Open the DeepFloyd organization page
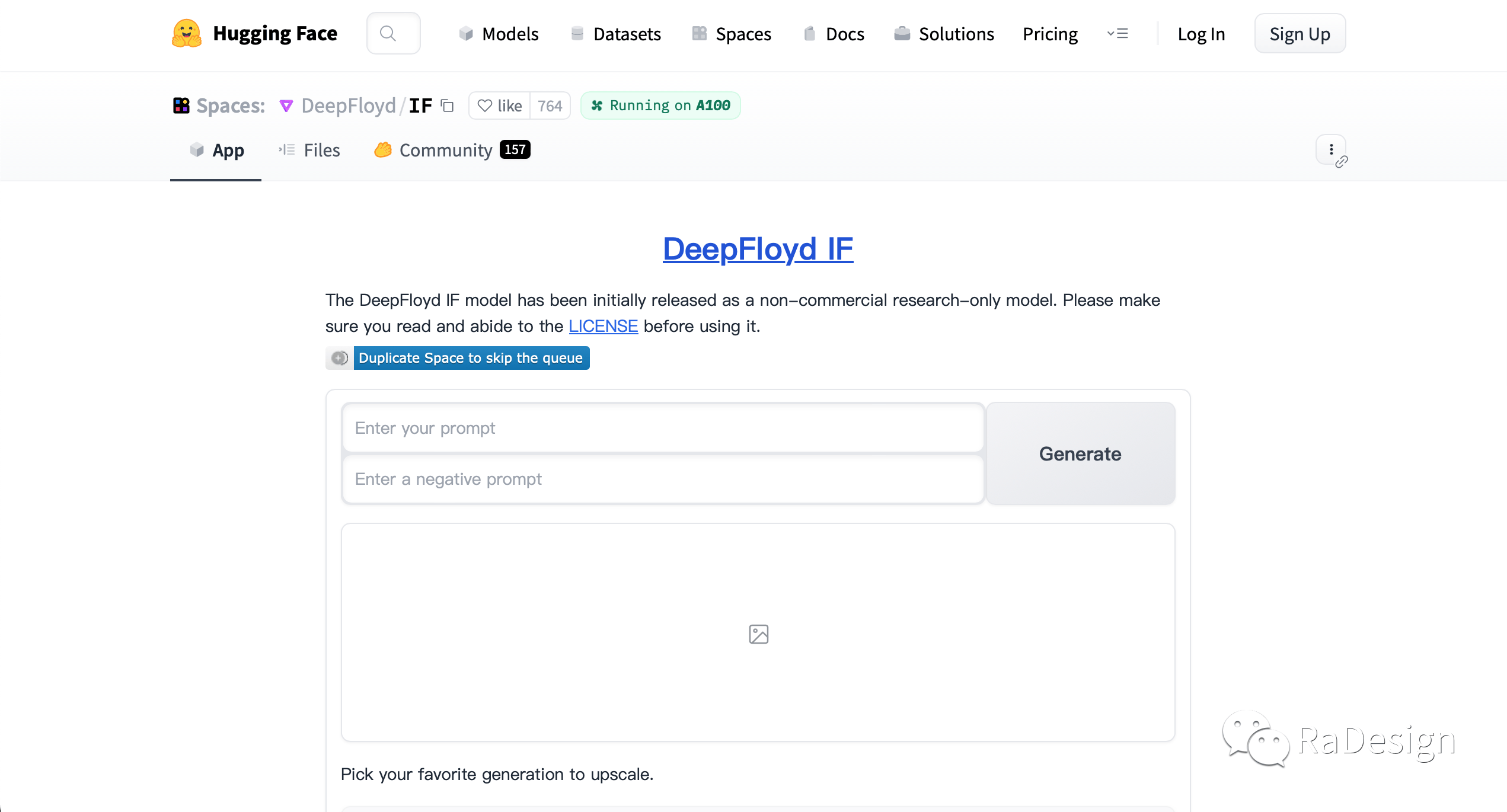 pos(349,106)
